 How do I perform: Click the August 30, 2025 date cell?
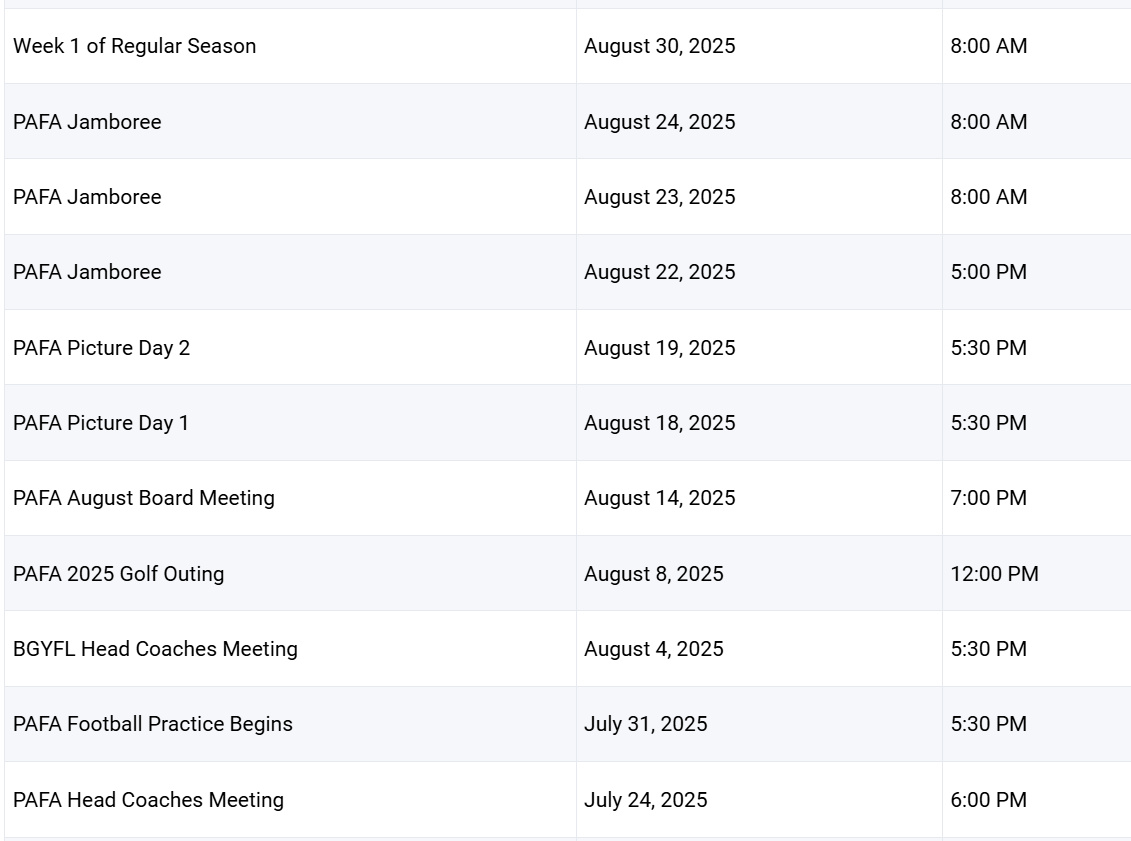(x=659, y=46)
